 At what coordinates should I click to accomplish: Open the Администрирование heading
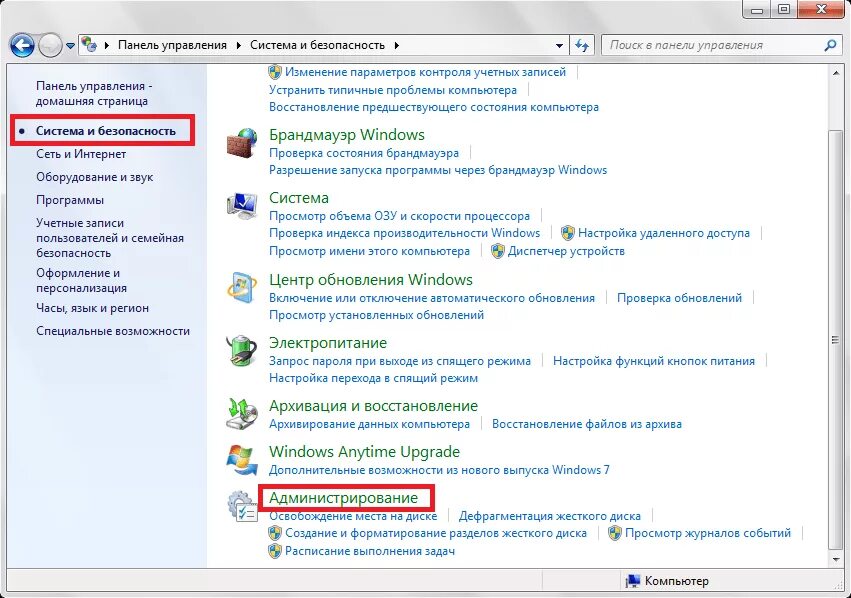click(x=344, y=498)
